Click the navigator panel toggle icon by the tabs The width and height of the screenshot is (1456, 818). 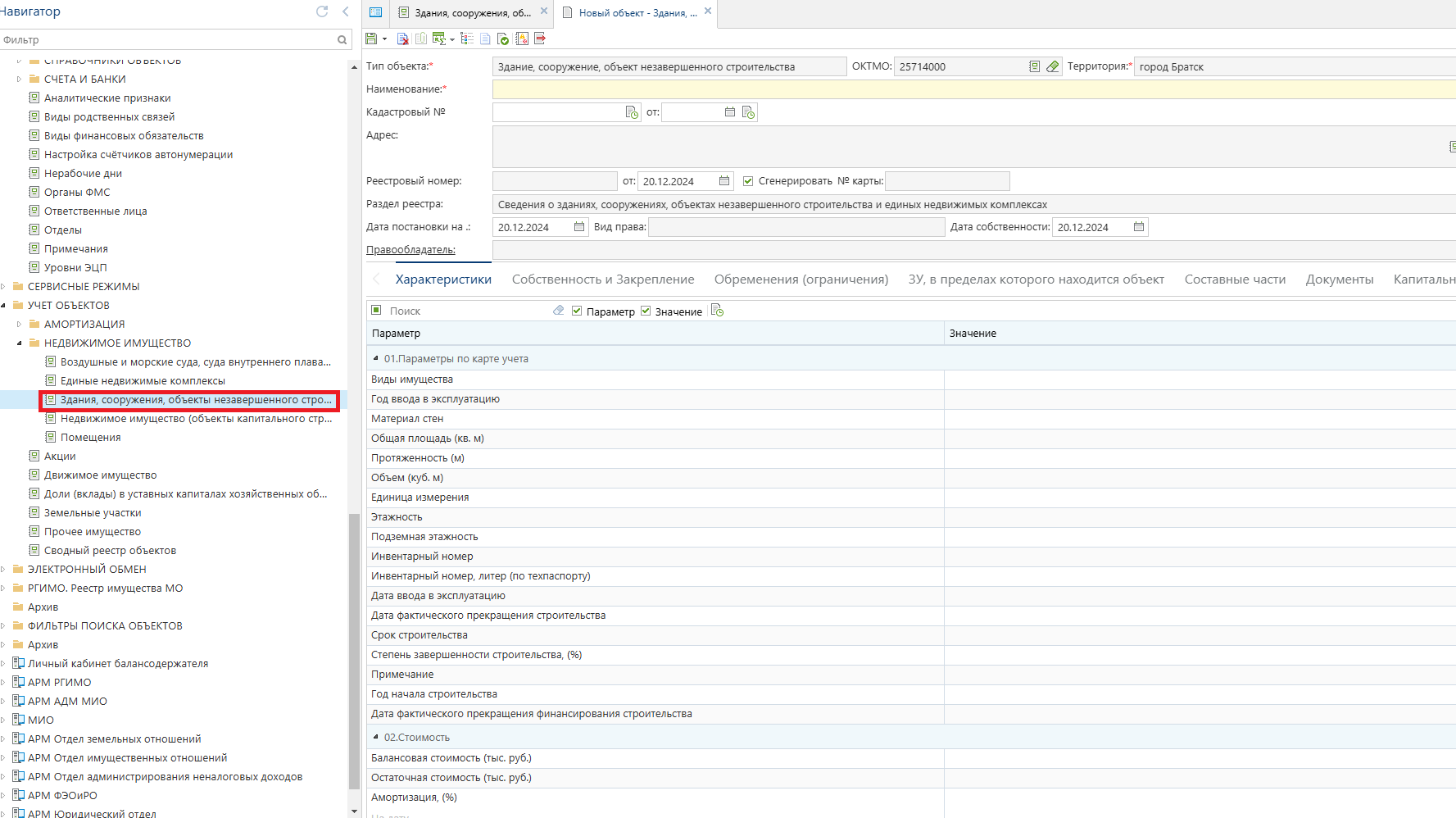(x=375, y=12)
